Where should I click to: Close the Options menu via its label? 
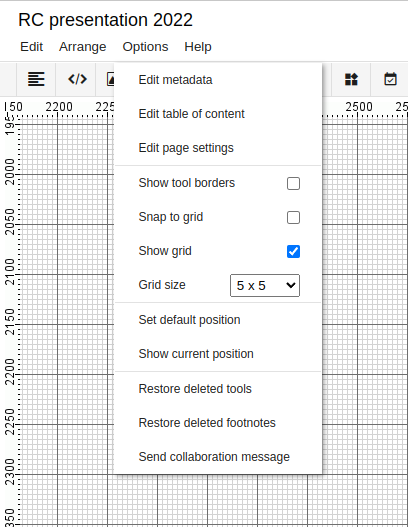point(145,47)
